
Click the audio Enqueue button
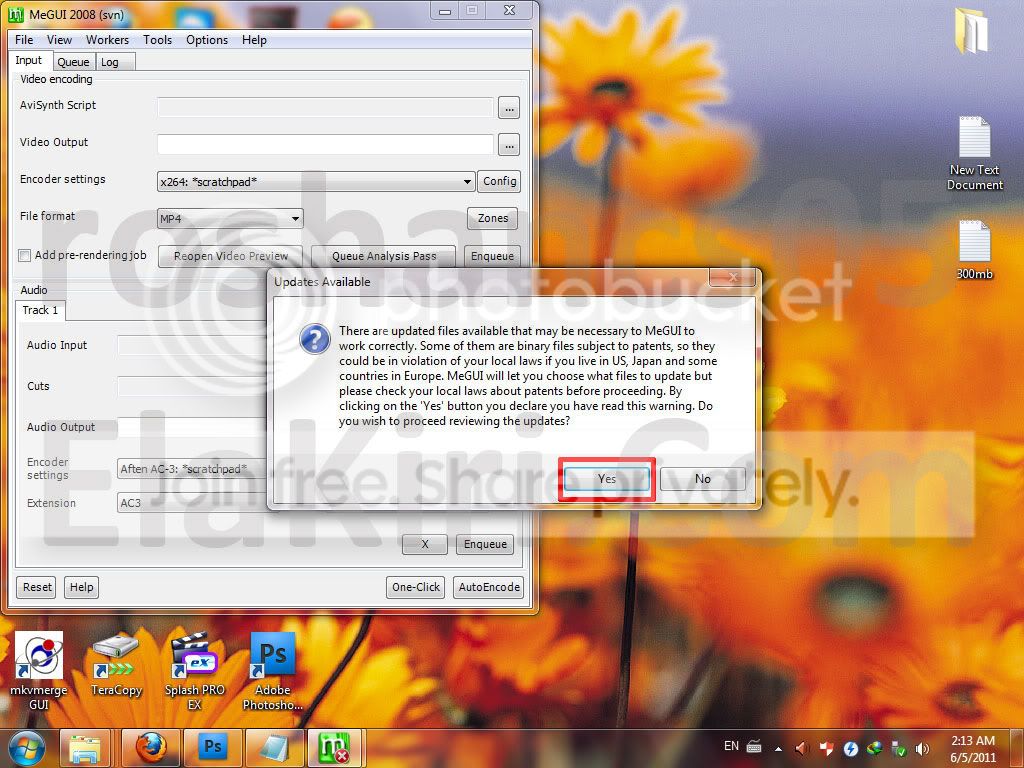(485, 544)
